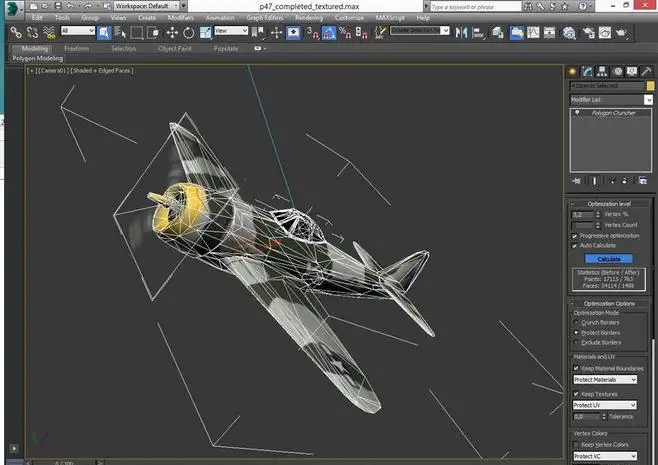This screenshot has height=465, width=658.
Task: Switch to the Display command panel
Action: coord(632,71)
